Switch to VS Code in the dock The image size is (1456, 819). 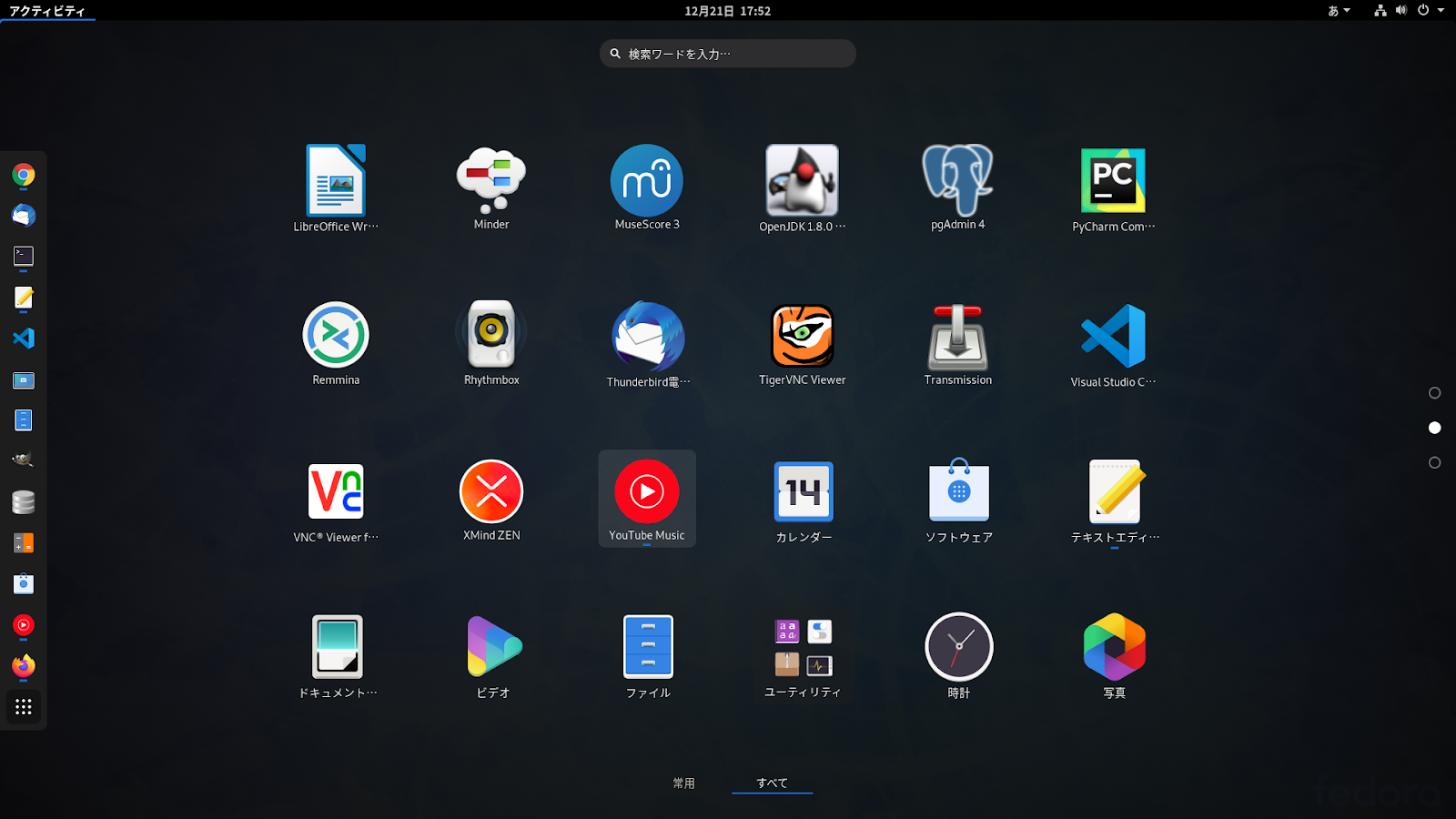24,339
